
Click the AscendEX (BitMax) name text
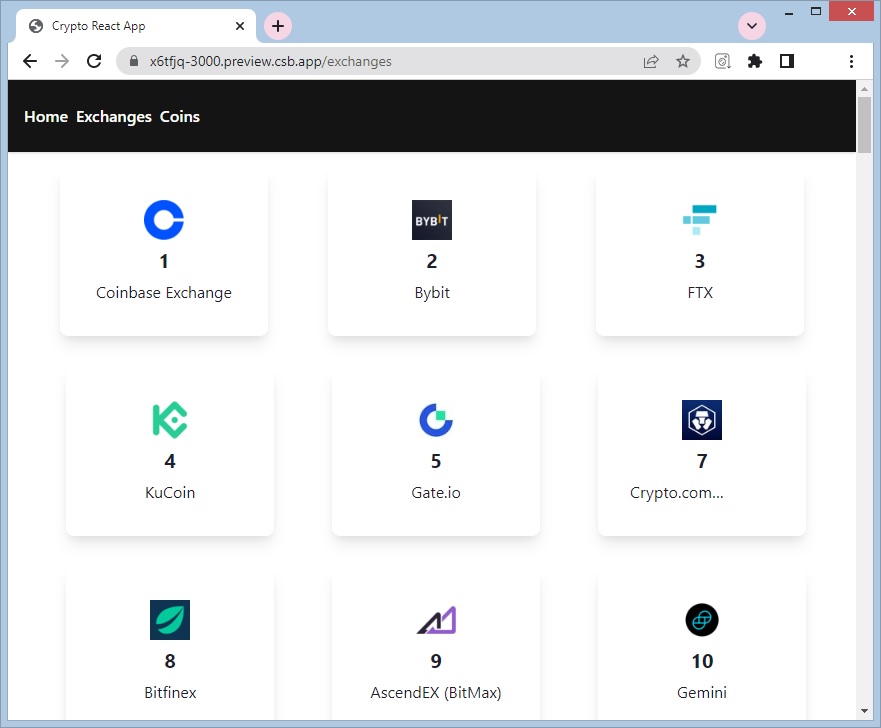435,693
